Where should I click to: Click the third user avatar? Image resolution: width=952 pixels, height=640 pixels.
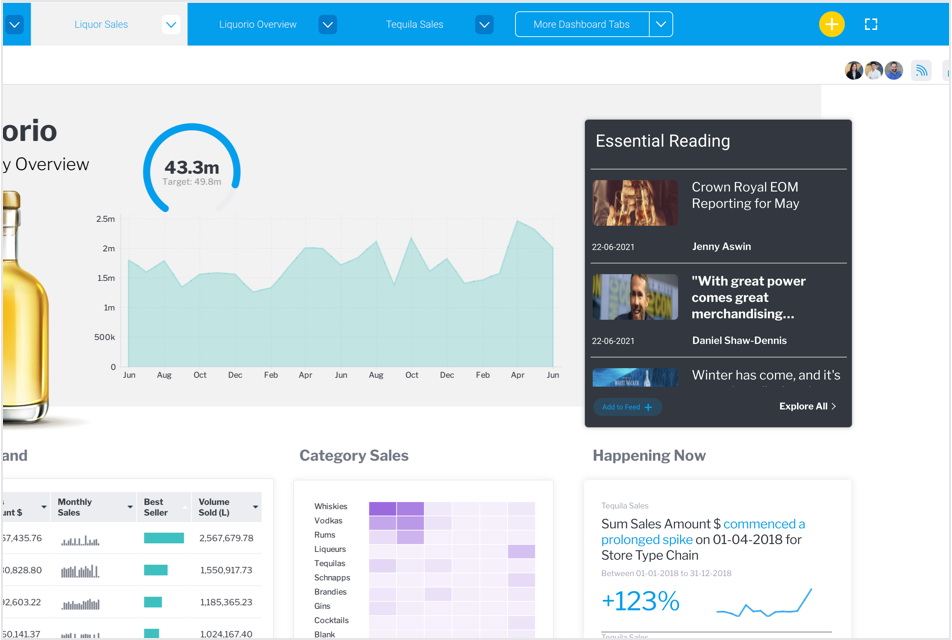coord(894,71)
